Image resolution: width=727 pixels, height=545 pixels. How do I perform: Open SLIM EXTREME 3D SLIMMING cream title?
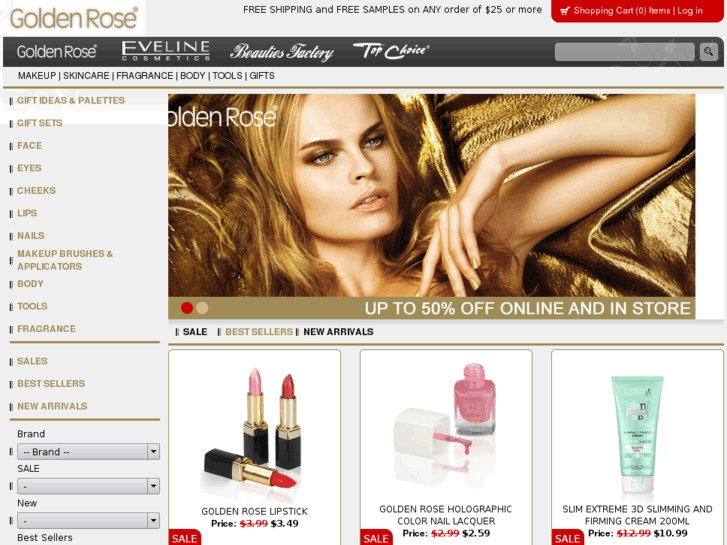point(637,515)
